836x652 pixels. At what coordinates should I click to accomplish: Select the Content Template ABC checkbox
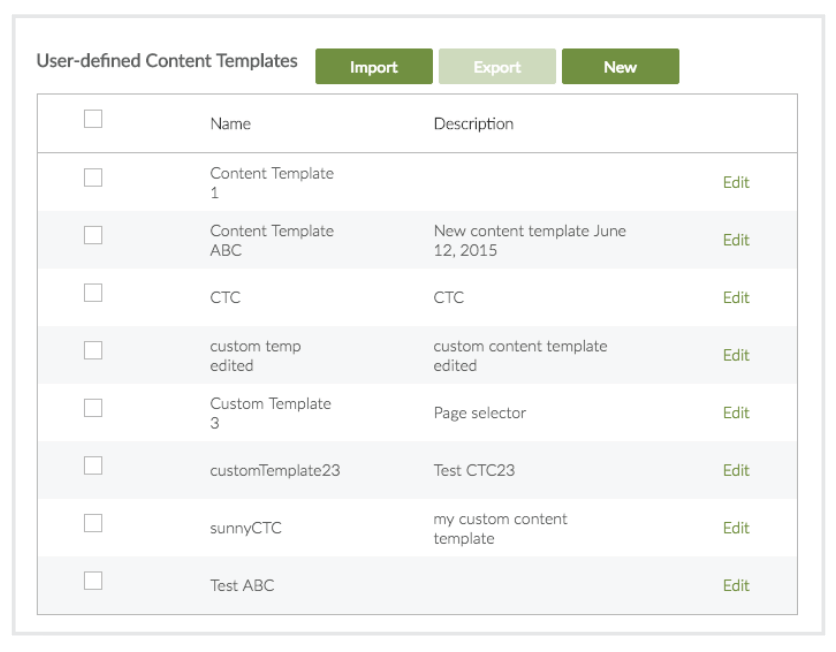point(93,235)
